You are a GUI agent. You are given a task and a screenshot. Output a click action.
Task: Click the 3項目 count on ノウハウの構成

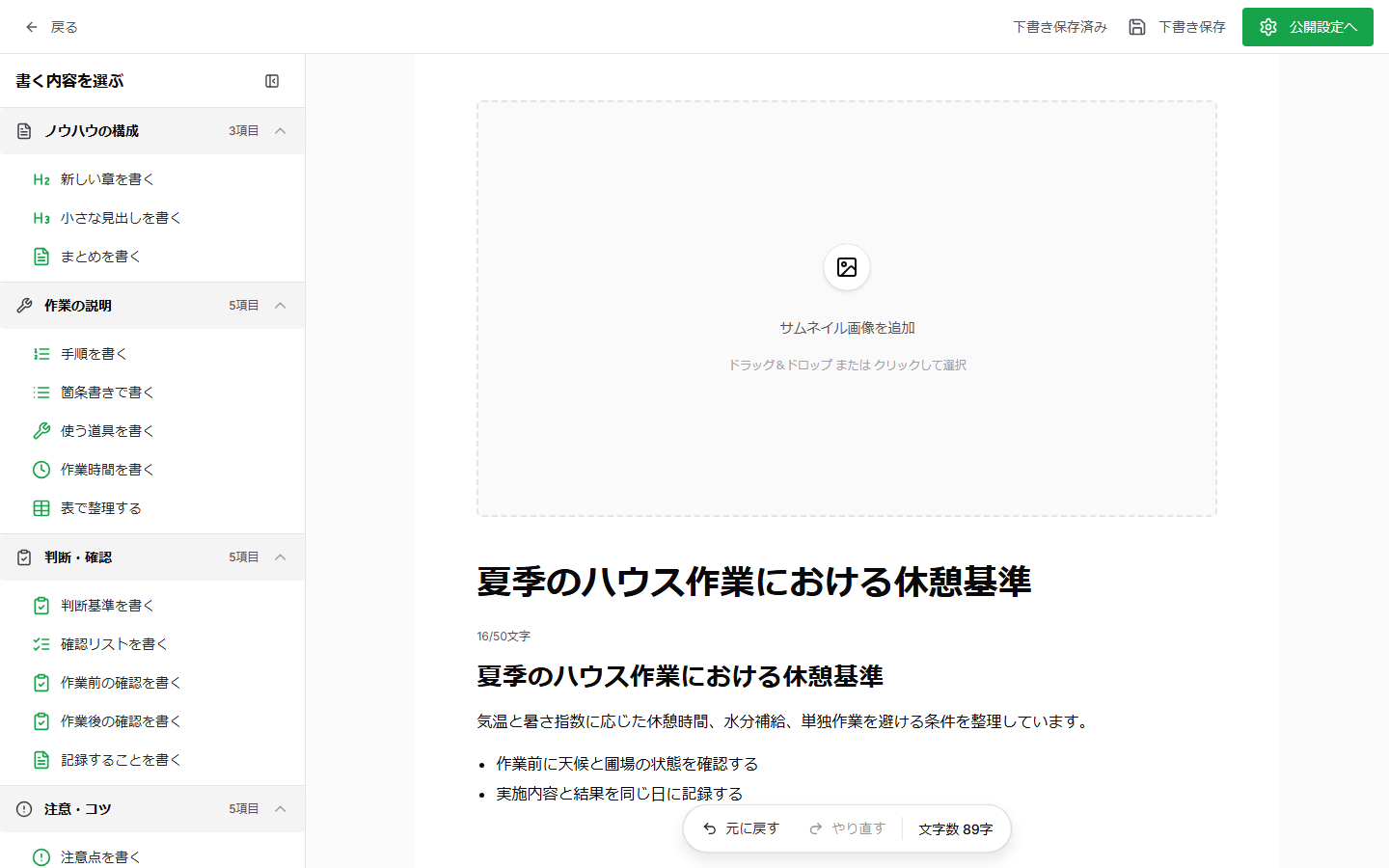click(243, 131)
